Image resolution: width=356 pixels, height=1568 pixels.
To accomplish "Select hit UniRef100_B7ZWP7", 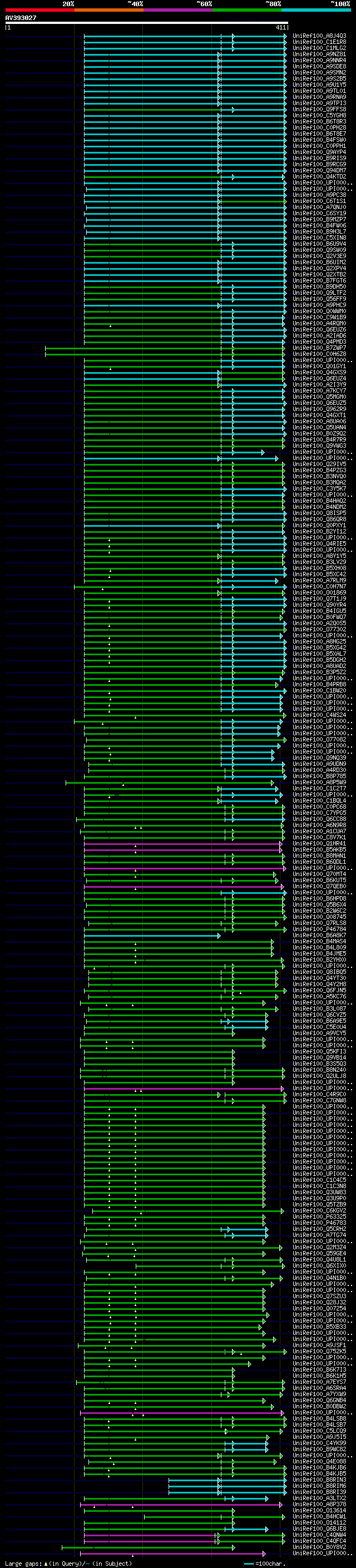I will [319, 348].
